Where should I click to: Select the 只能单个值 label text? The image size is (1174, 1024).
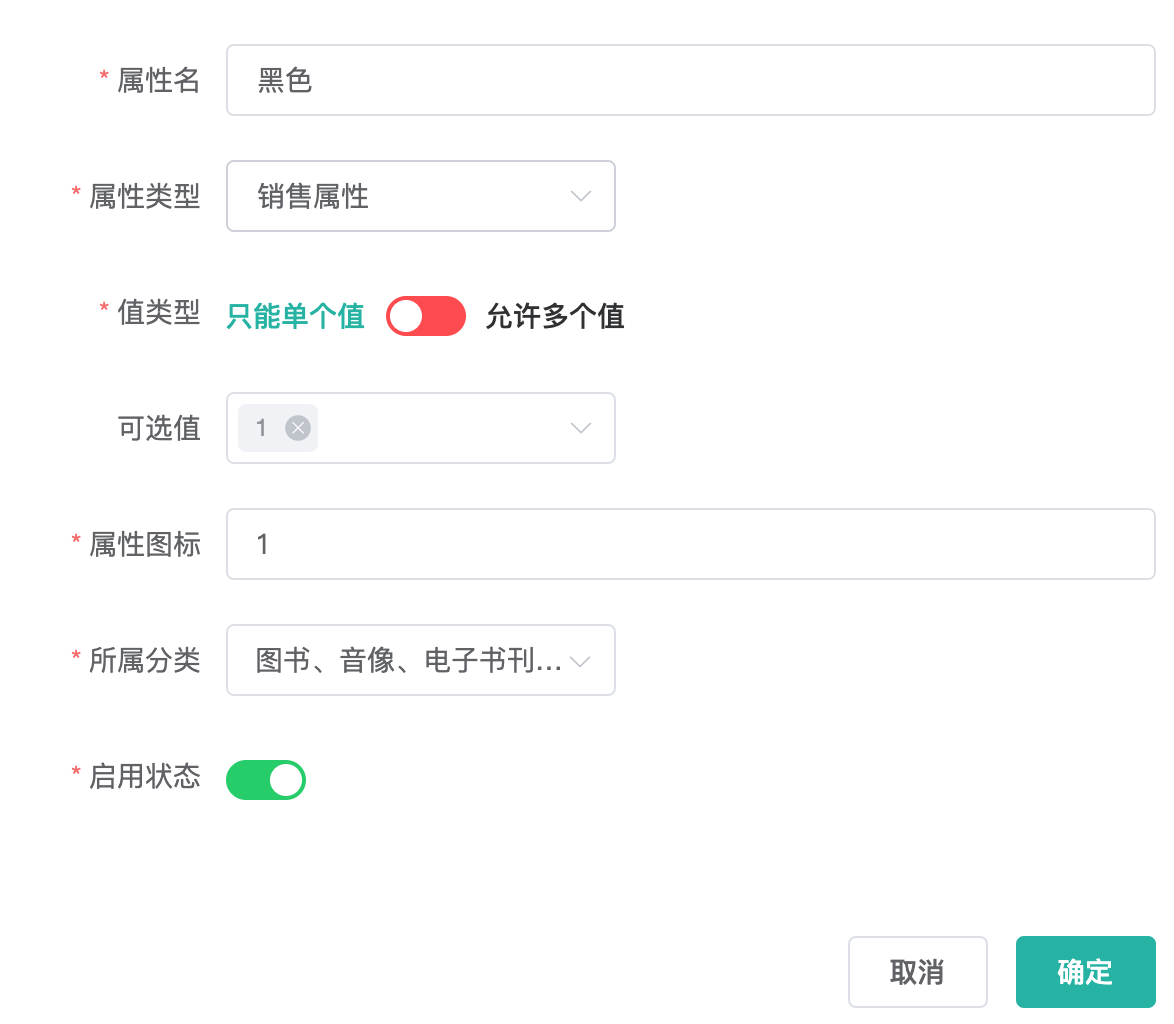pyautogui.click(x=295, y=316)
